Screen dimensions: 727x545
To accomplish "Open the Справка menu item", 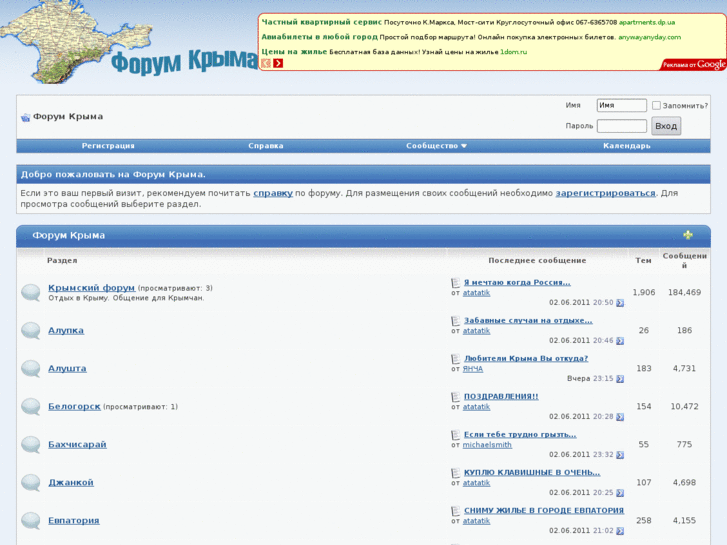I will 266,146.
